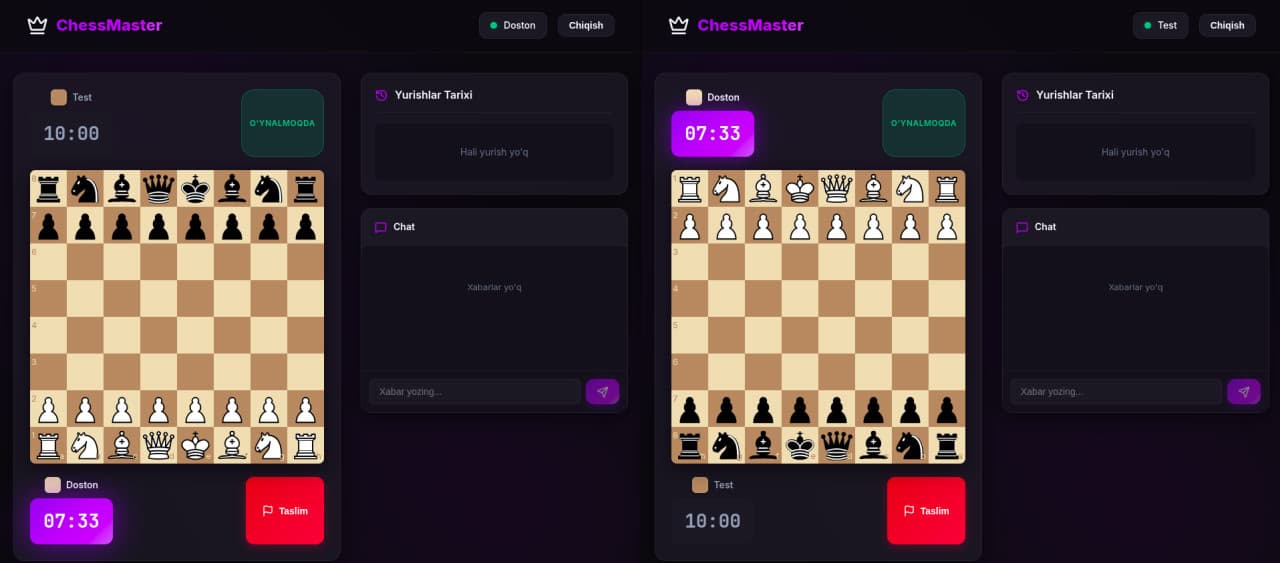Click the red Taslim button in right window
Viewport: 1280px width, 563px height.
[x=926, y=510]
